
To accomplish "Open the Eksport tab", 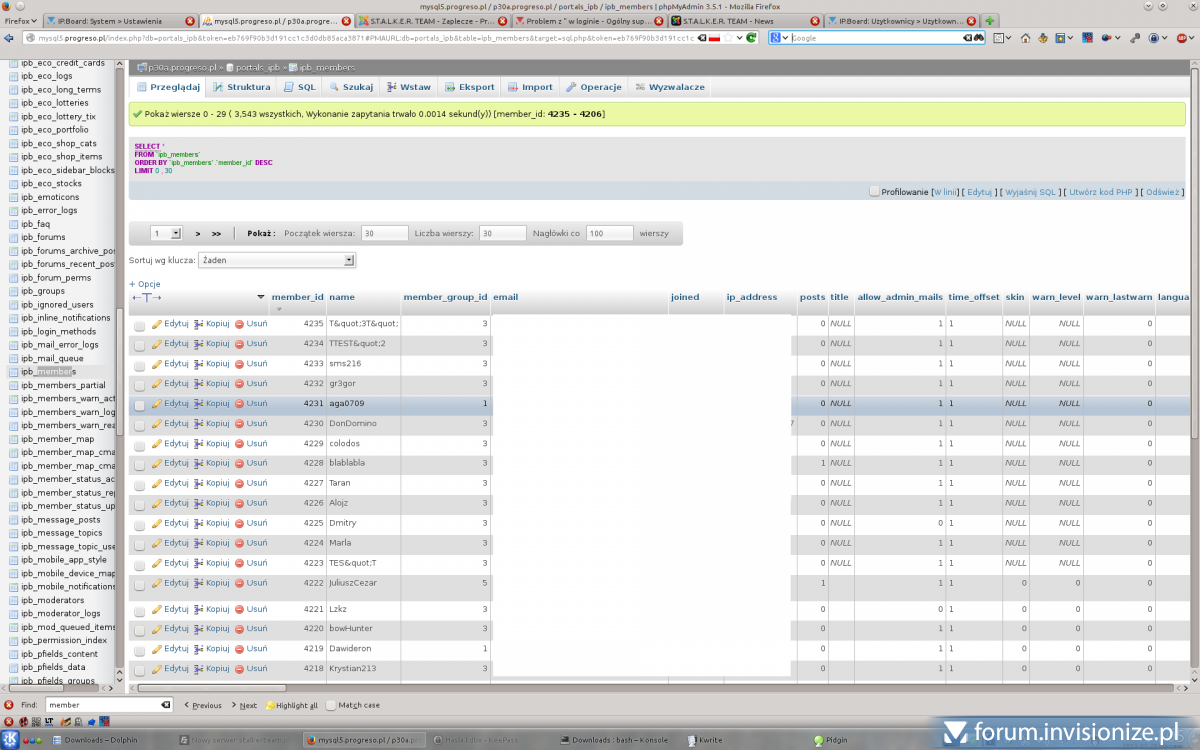I will (x=470, y=87).
